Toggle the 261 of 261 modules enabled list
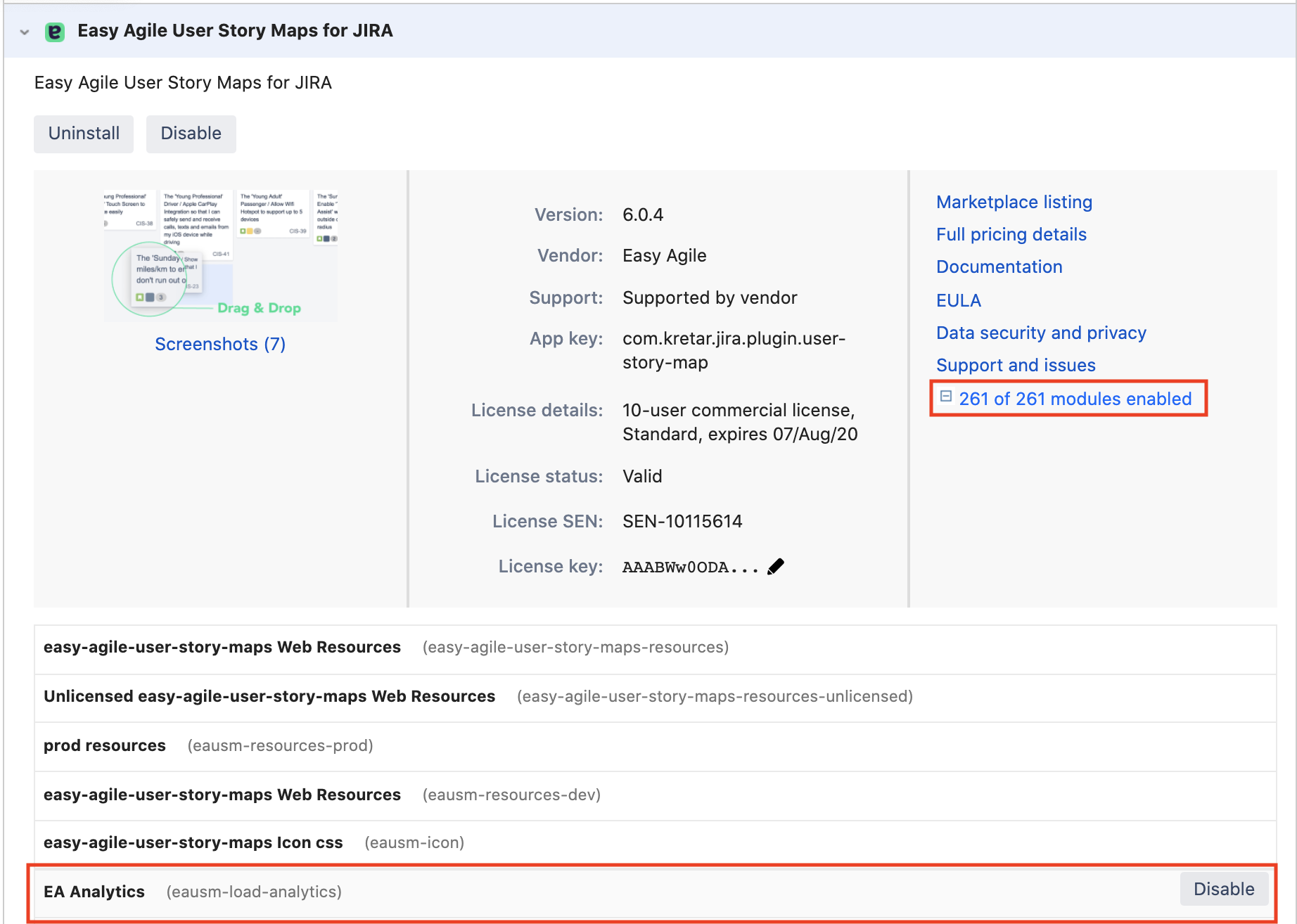Image resolution: width=1297 pixels, height=924 pixels. [x=1075, y=399]
